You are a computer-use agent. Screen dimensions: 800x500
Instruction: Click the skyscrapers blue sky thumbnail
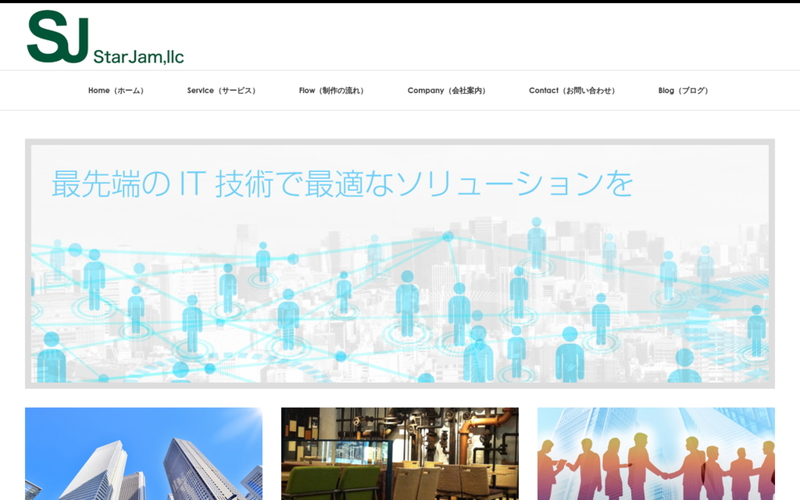pos(144,454)
